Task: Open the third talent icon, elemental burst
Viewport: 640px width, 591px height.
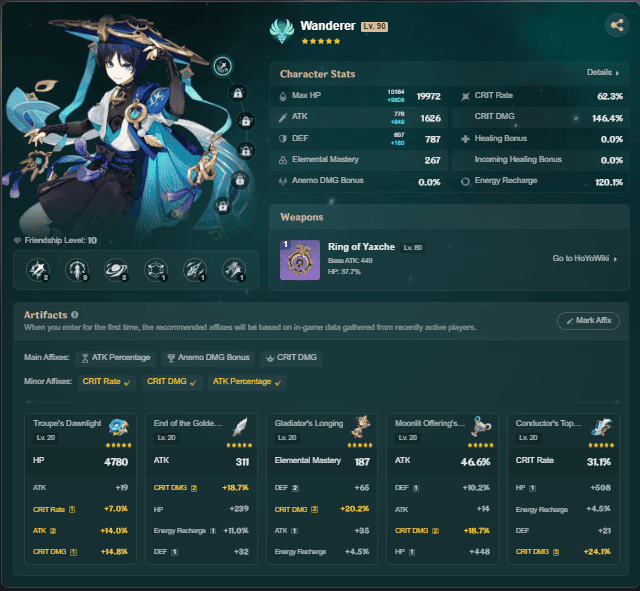Action: 117,270
